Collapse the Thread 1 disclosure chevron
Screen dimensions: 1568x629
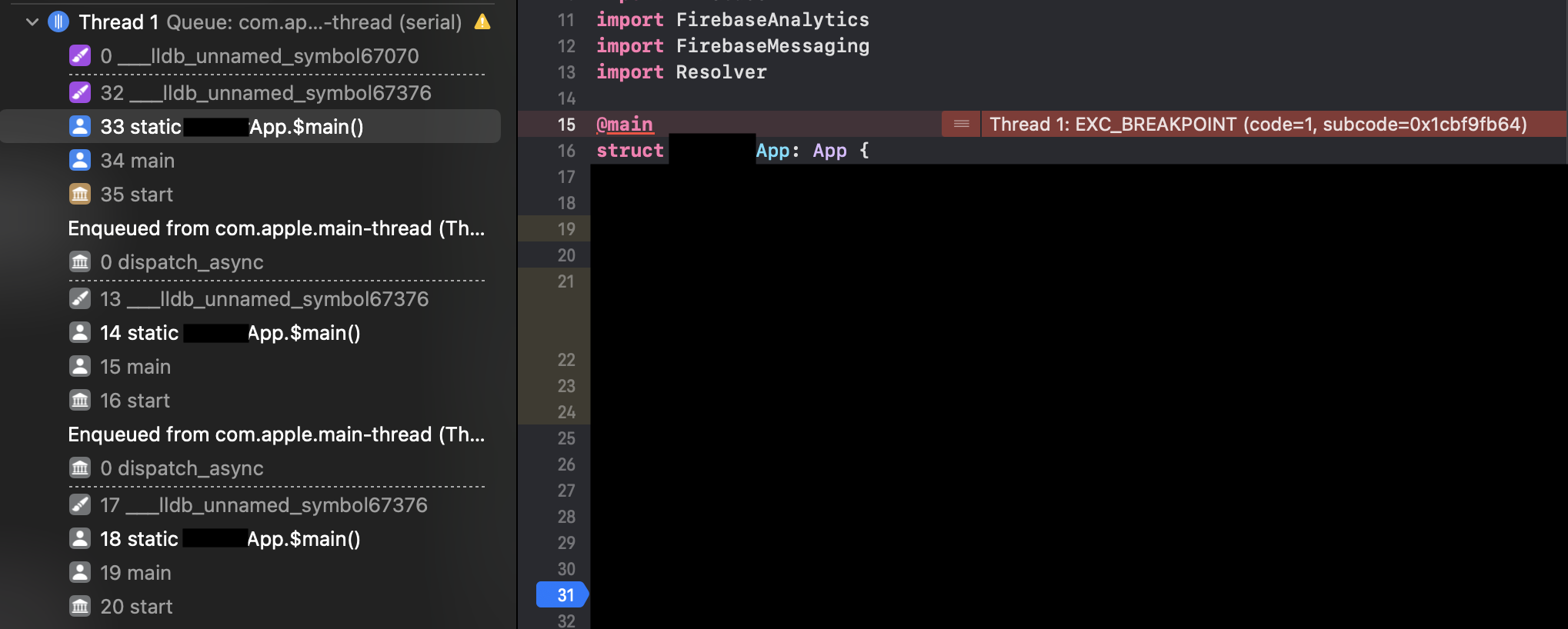32,22
